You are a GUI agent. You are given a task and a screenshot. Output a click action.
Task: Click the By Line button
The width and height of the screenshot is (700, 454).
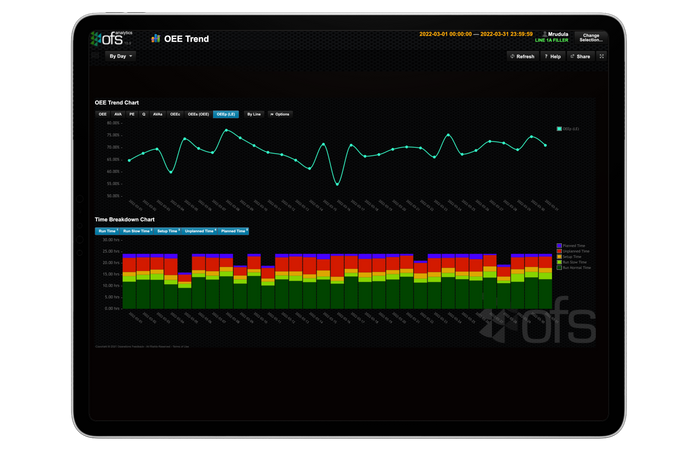click(x=253, y=114)
